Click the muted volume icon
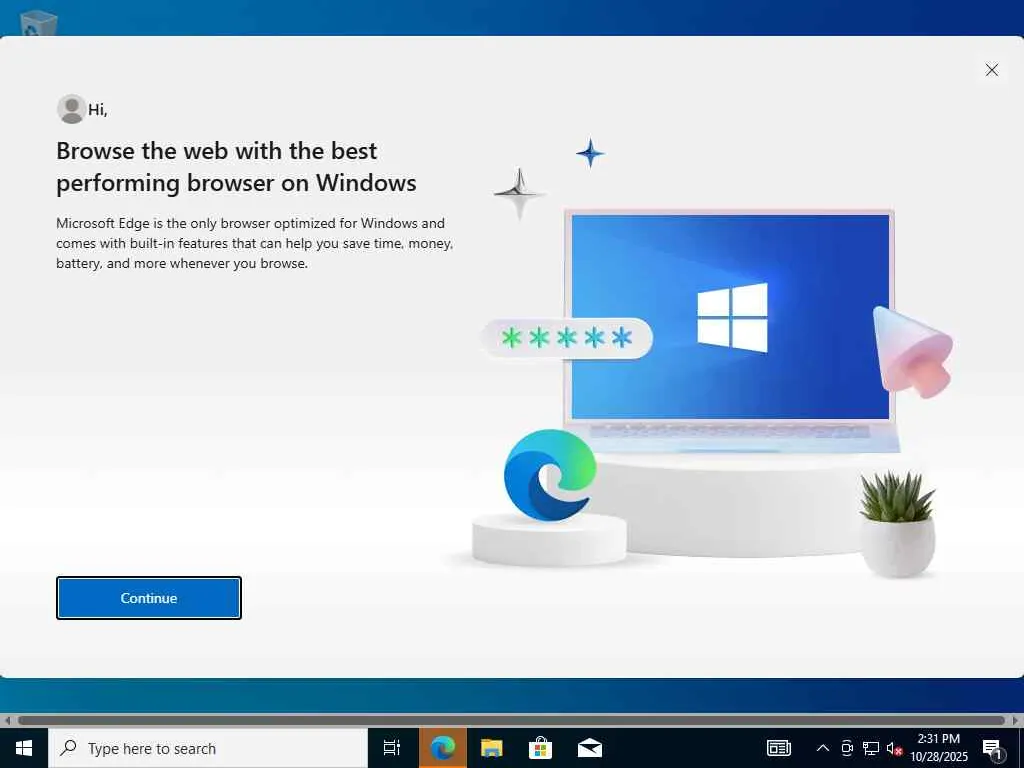This screenshot has height=768, width=1024. click(894, 749)
